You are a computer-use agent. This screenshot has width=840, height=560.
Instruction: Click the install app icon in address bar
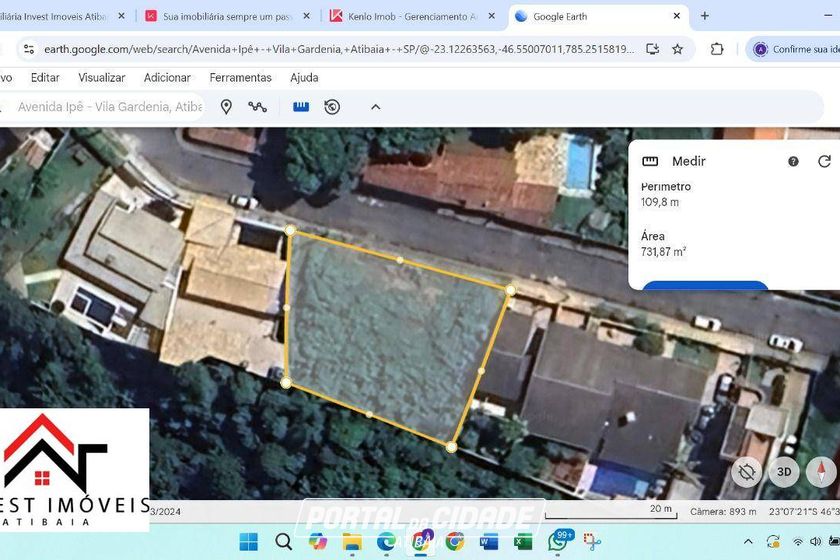652,49
